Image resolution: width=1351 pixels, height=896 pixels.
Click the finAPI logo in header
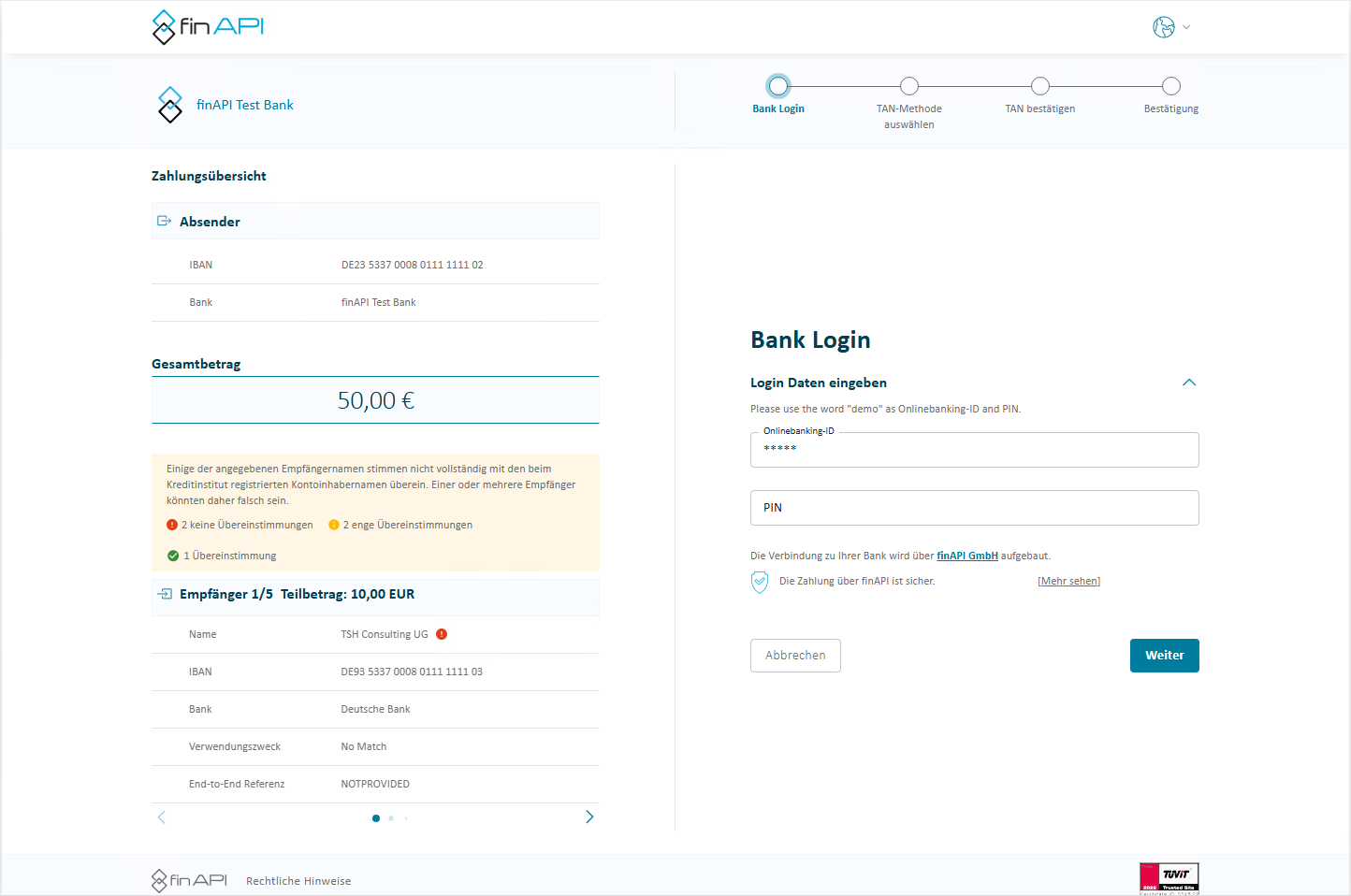click(208, 27)
